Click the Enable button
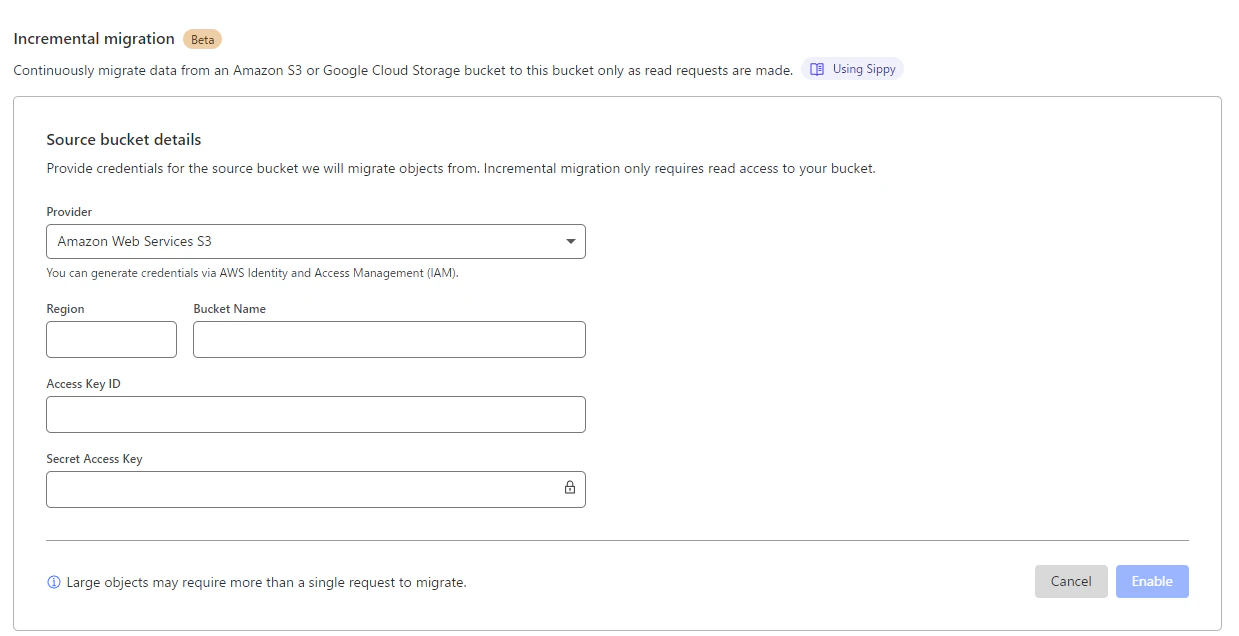Image resolution: width=1239 pixels, height=636 pixels. (1152, 581)
